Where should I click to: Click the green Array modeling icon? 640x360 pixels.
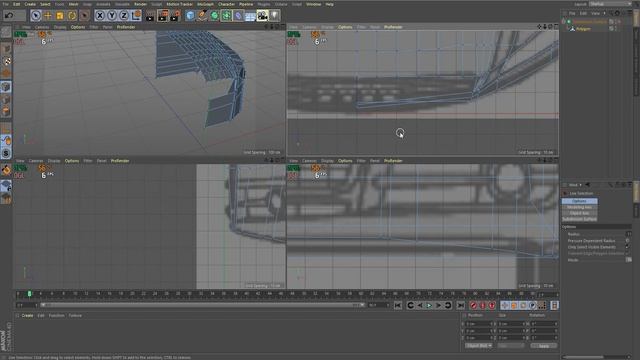[226, 16]
